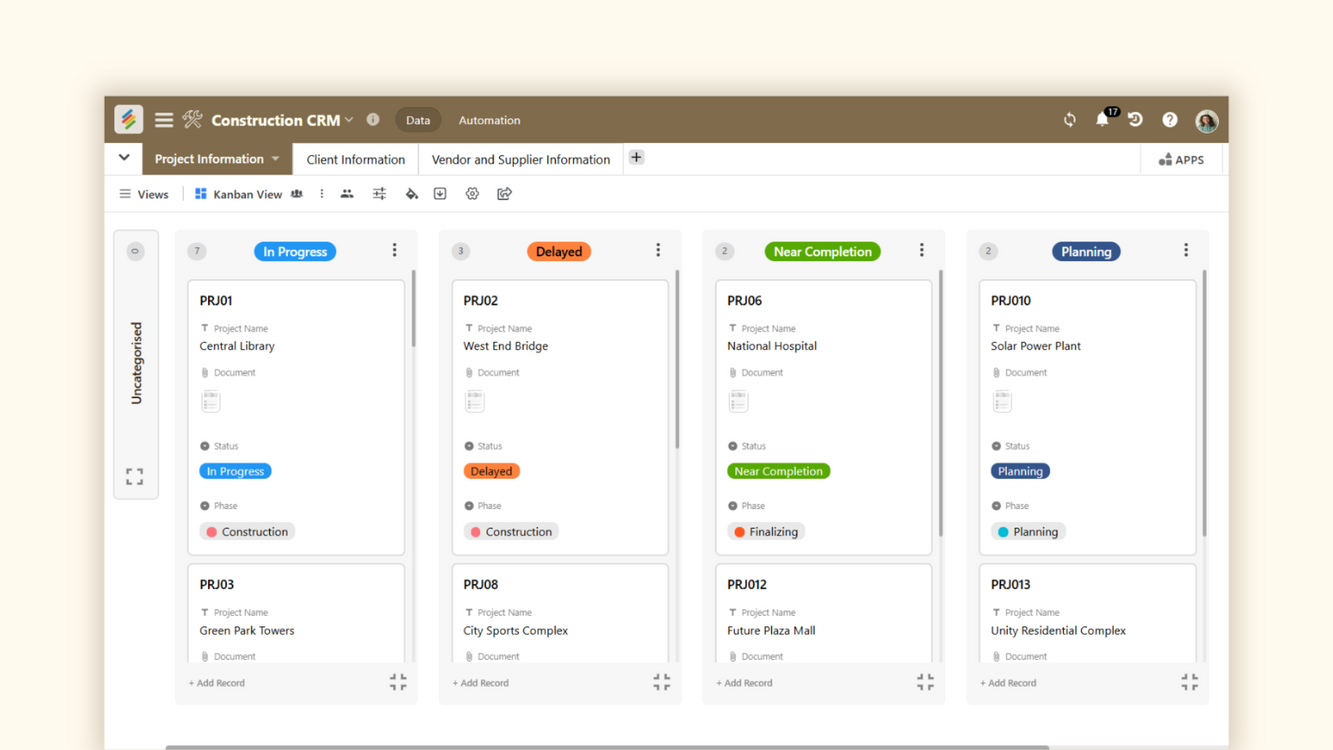The height and width of the screenshot is (750, 1333).
Task: Click the sync refresh icon
Action: [1070, 120]
